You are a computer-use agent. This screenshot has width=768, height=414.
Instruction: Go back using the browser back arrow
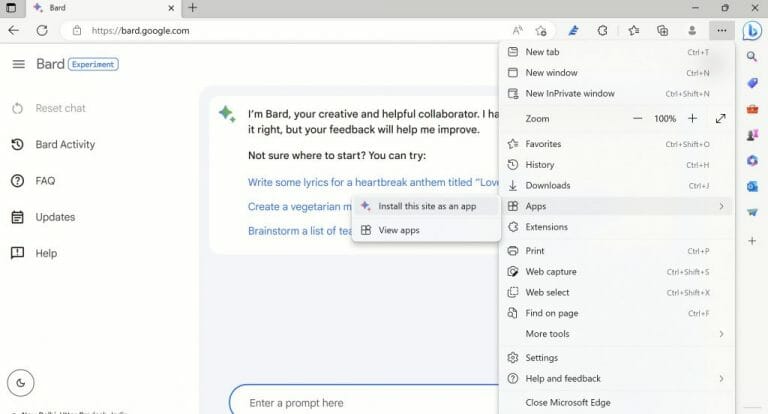[14, 30]
